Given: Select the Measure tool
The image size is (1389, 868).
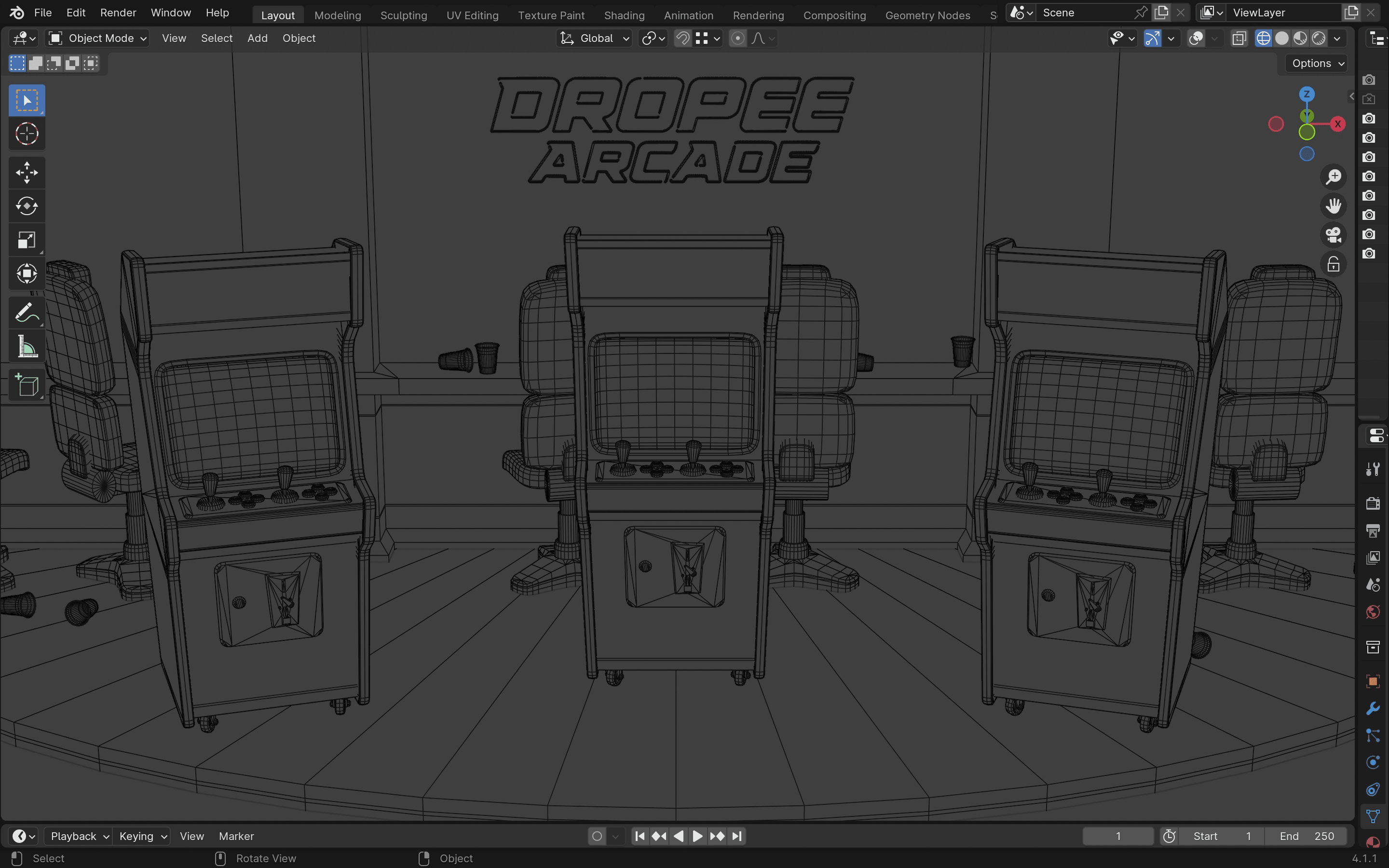Looking at the screenshot, I should [x=27, y=347].
